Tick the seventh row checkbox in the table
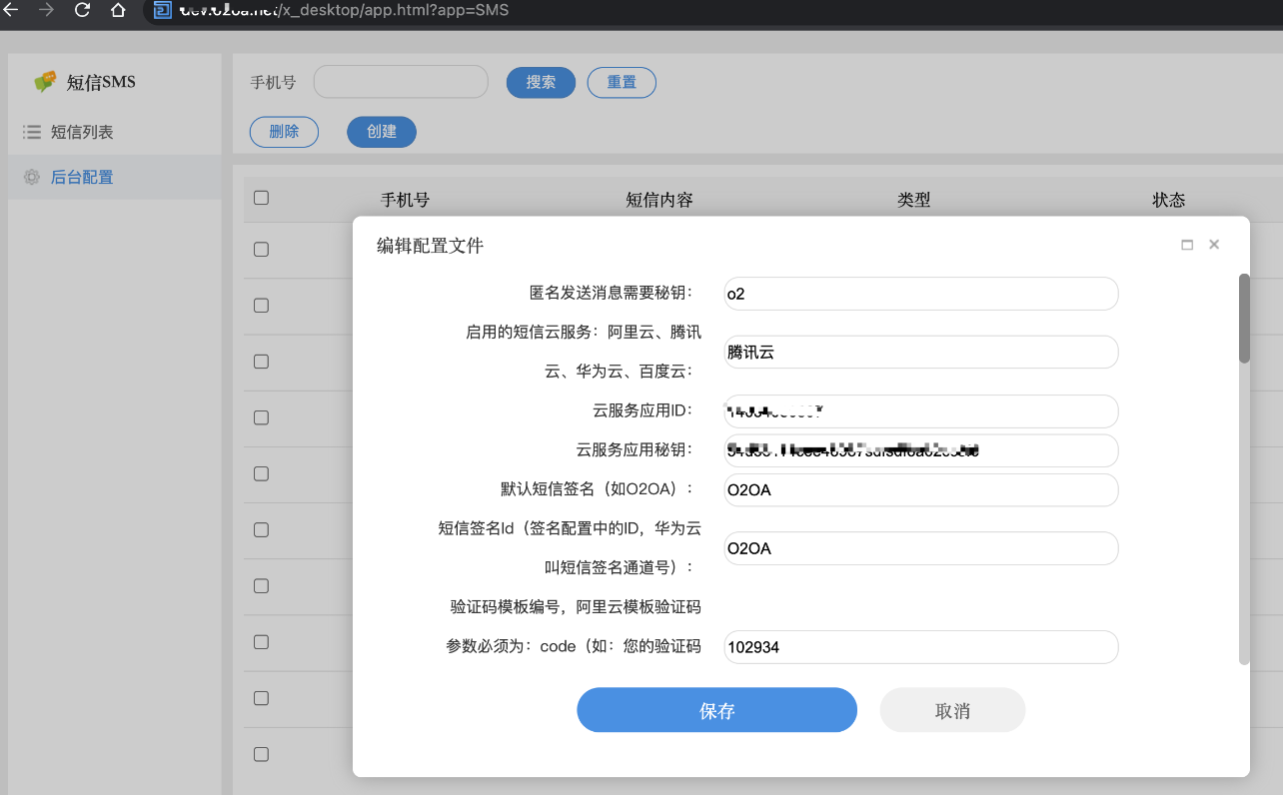The height and width of the screenshot is (795, 1283). coord(261,585)
